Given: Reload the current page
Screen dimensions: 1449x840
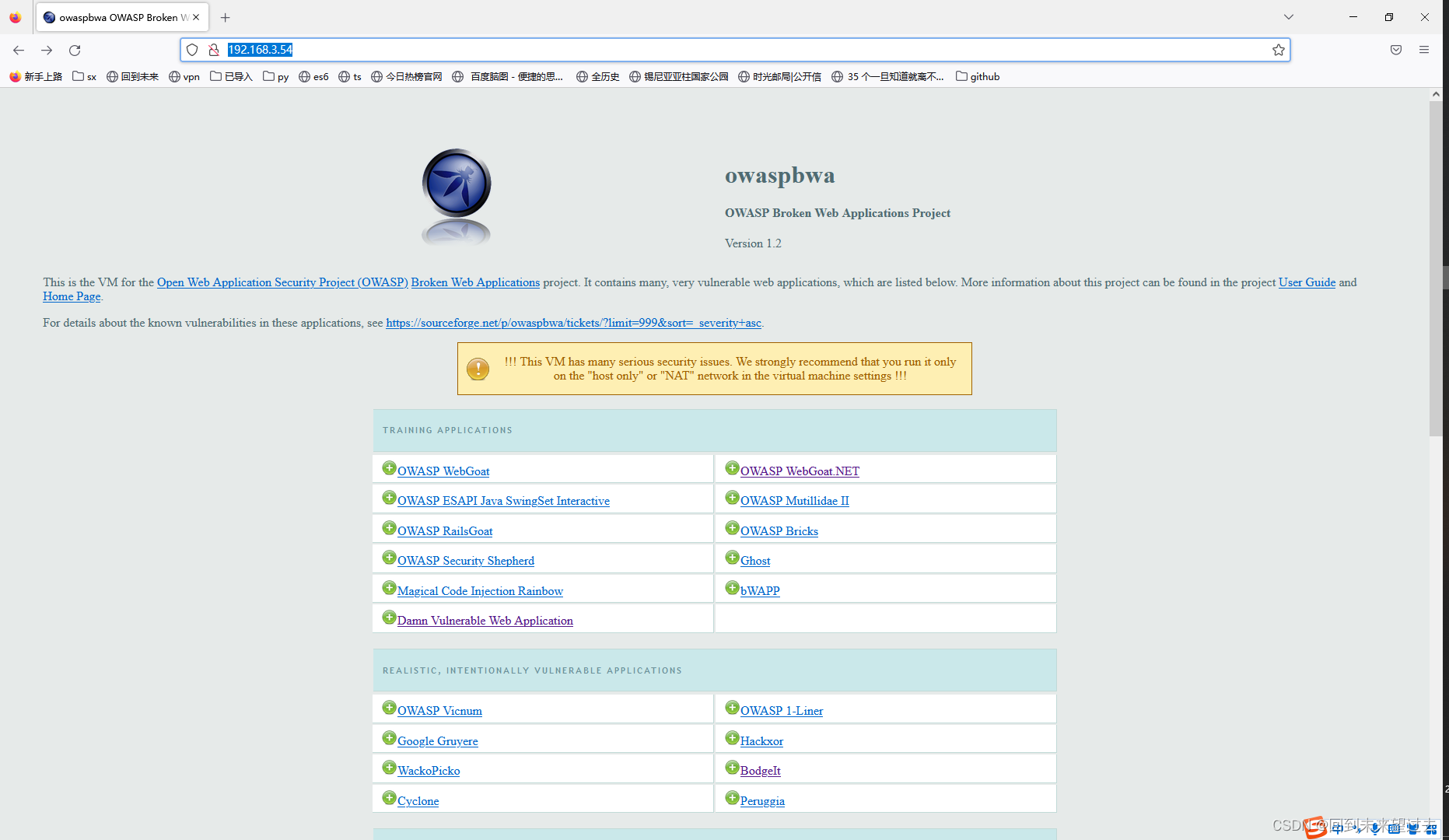Looking at the screenshot, I should pos(75,50).
